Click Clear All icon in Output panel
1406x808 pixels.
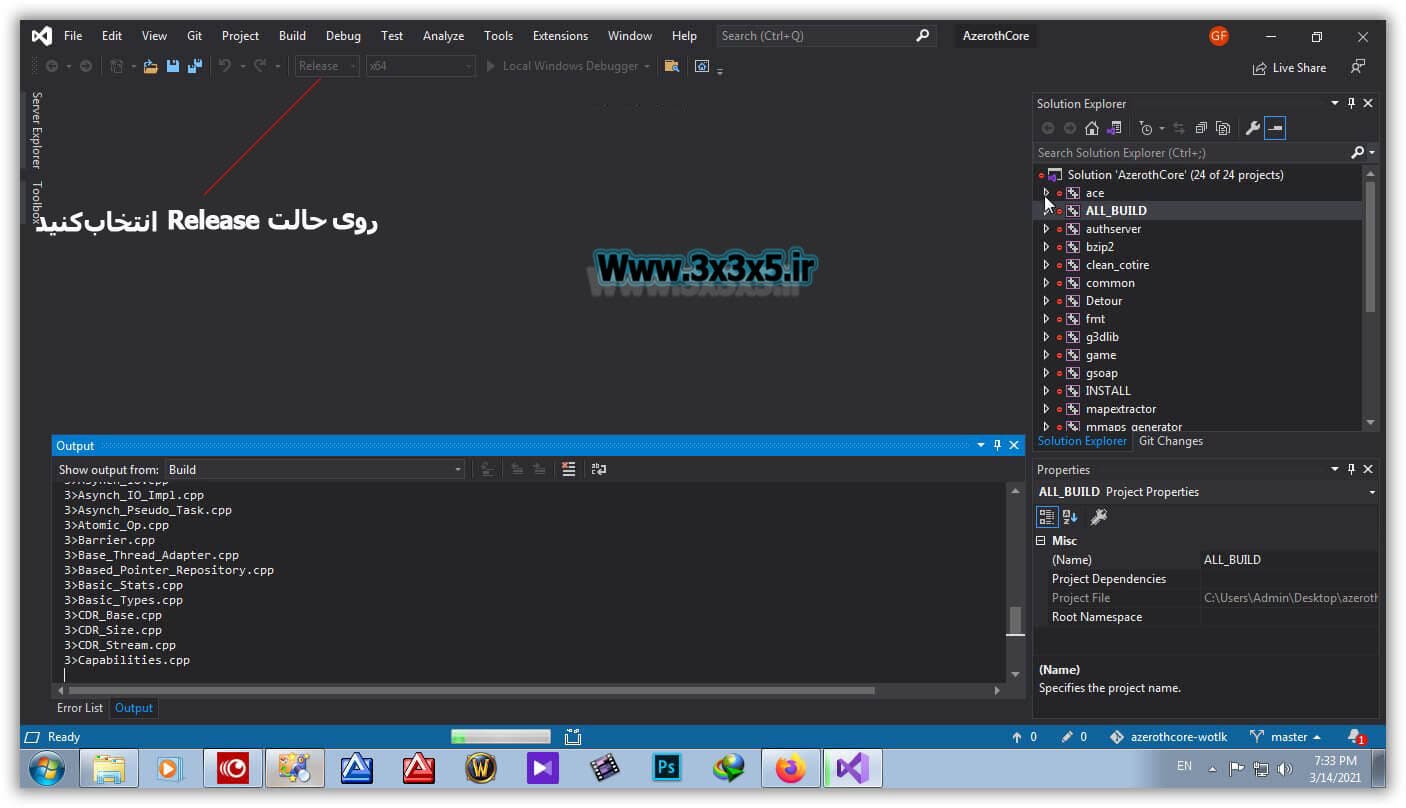(x=569, y=469)
